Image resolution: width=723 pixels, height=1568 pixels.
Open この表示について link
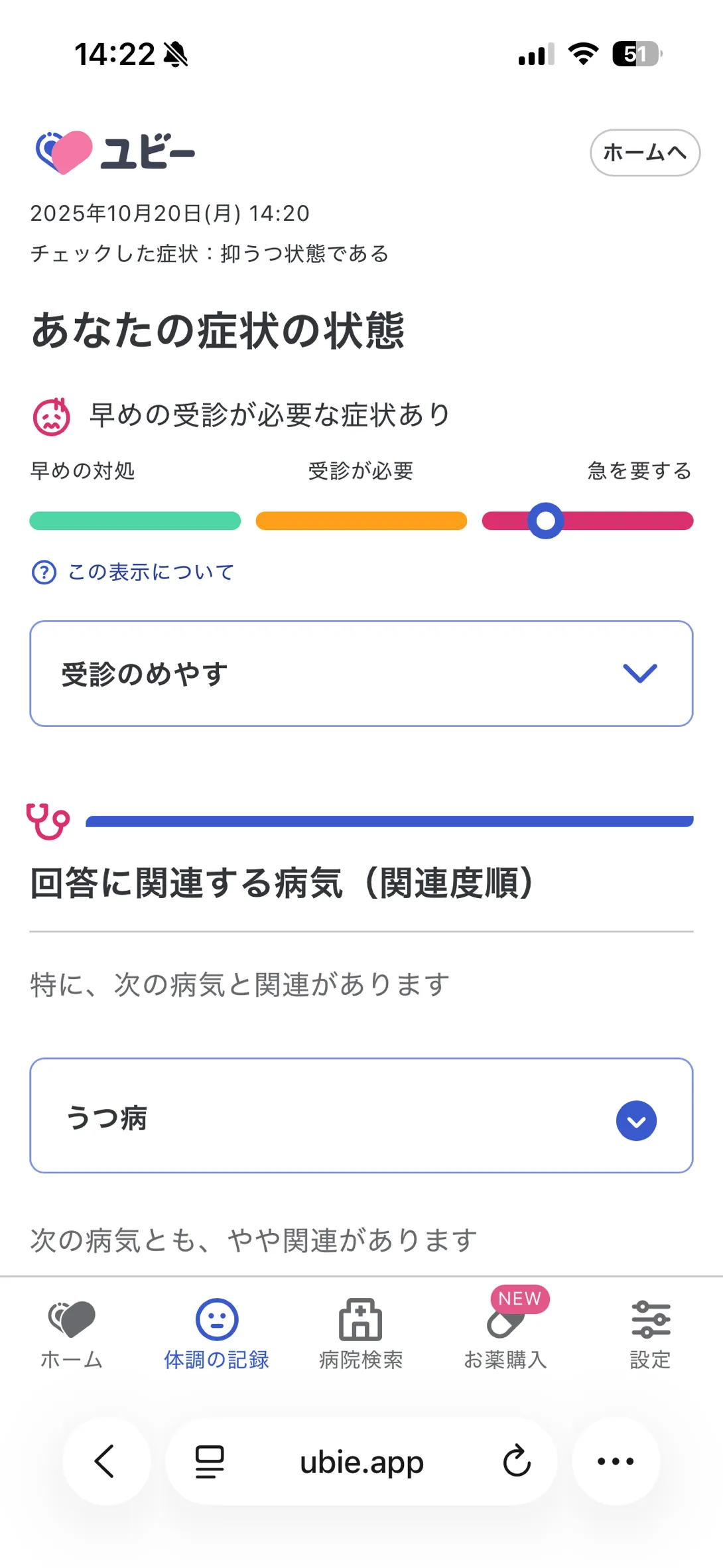151,572
